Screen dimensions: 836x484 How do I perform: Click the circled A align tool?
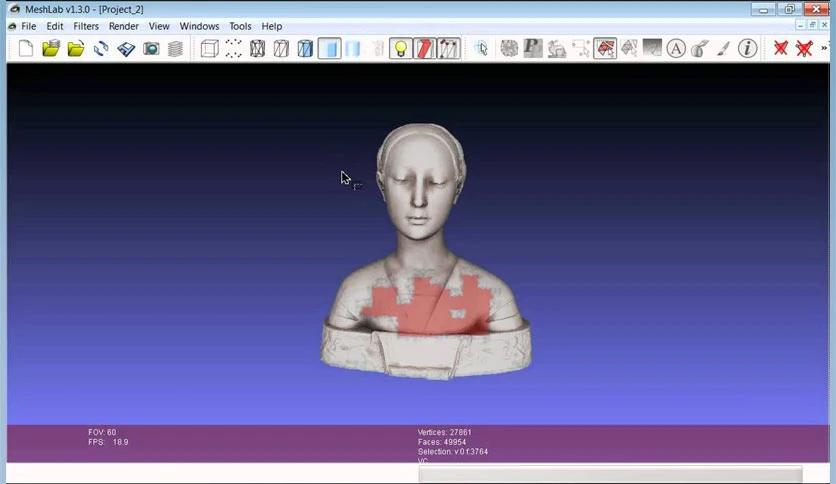(676, 49)
